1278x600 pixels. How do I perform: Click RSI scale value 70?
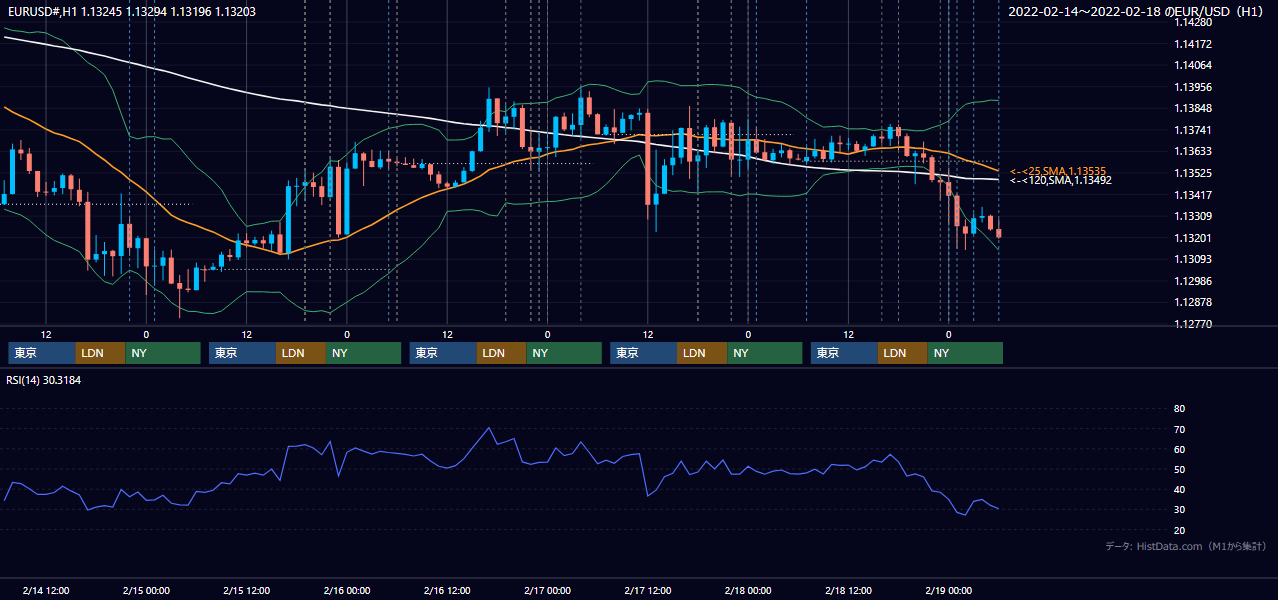coord(1179,429)
